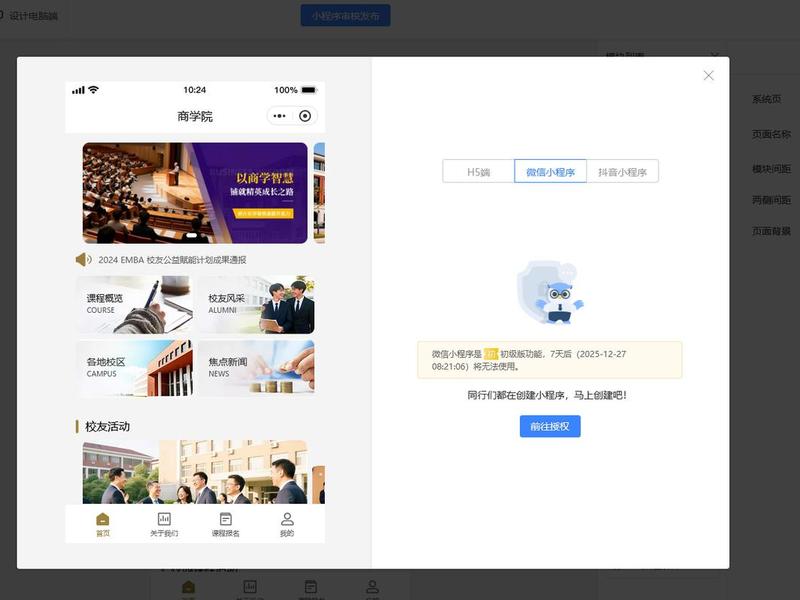Image resolution: width=800 pixels, height=600 pixels.
Task: Click the 商学院 page title
Action: 195,116
